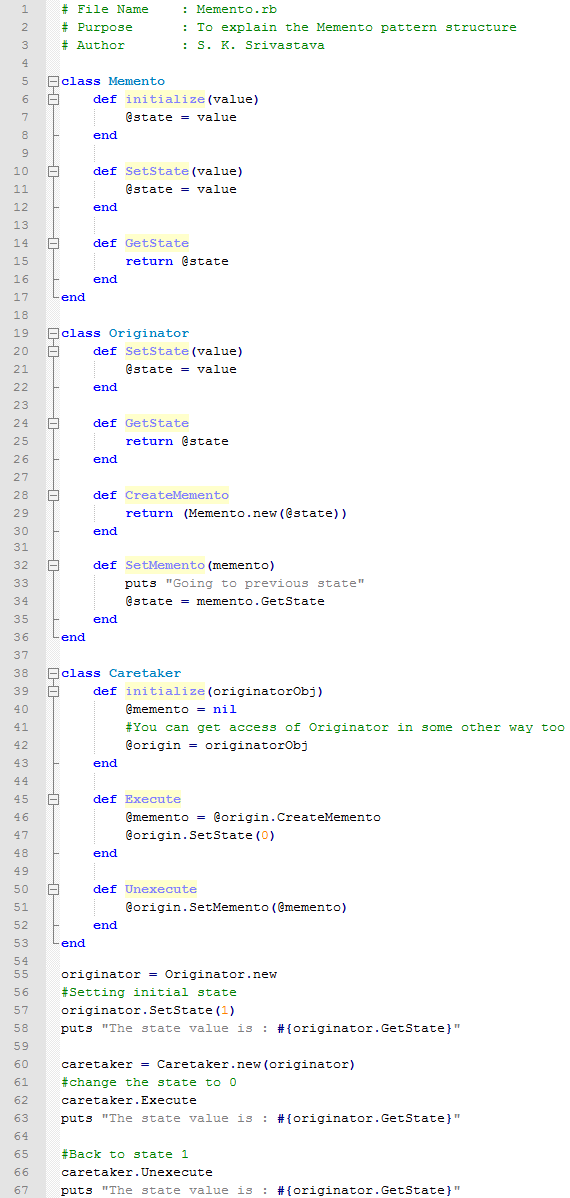Collapse the def Unexecute fold marker
This screenshot has width=570, height=1198.
click(53, 889)
